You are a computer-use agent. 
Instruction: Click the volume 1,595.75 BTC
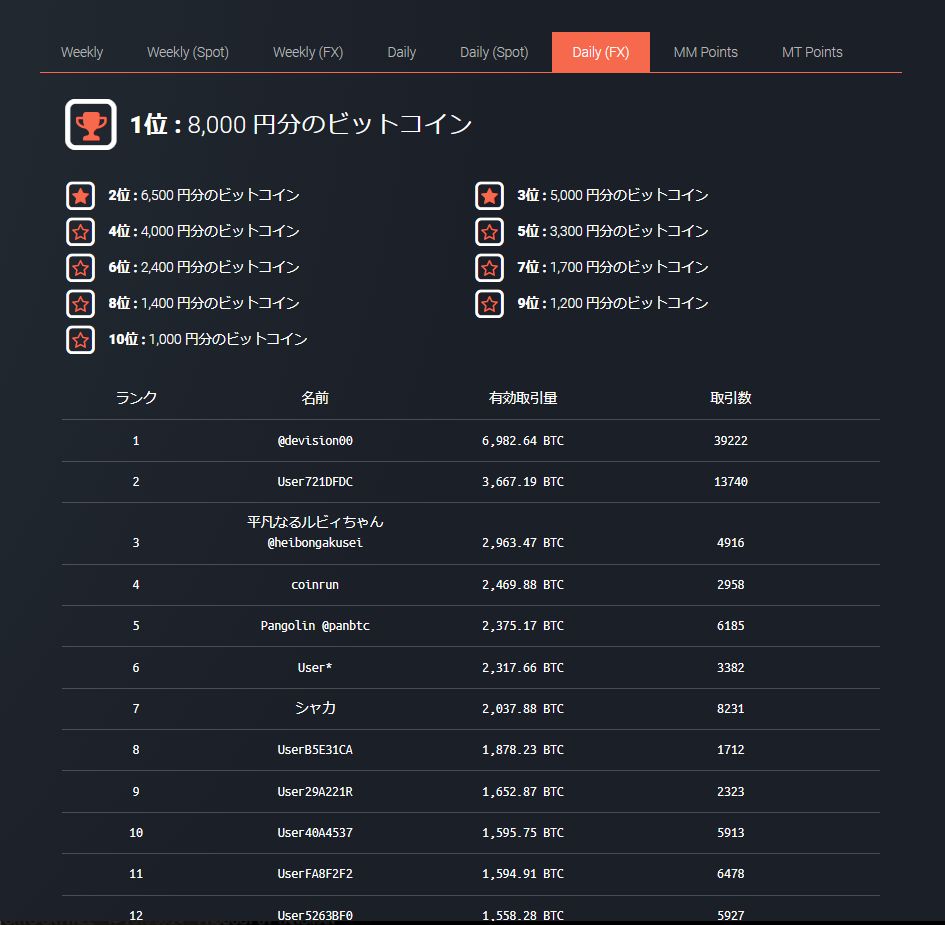pos(523,833)
